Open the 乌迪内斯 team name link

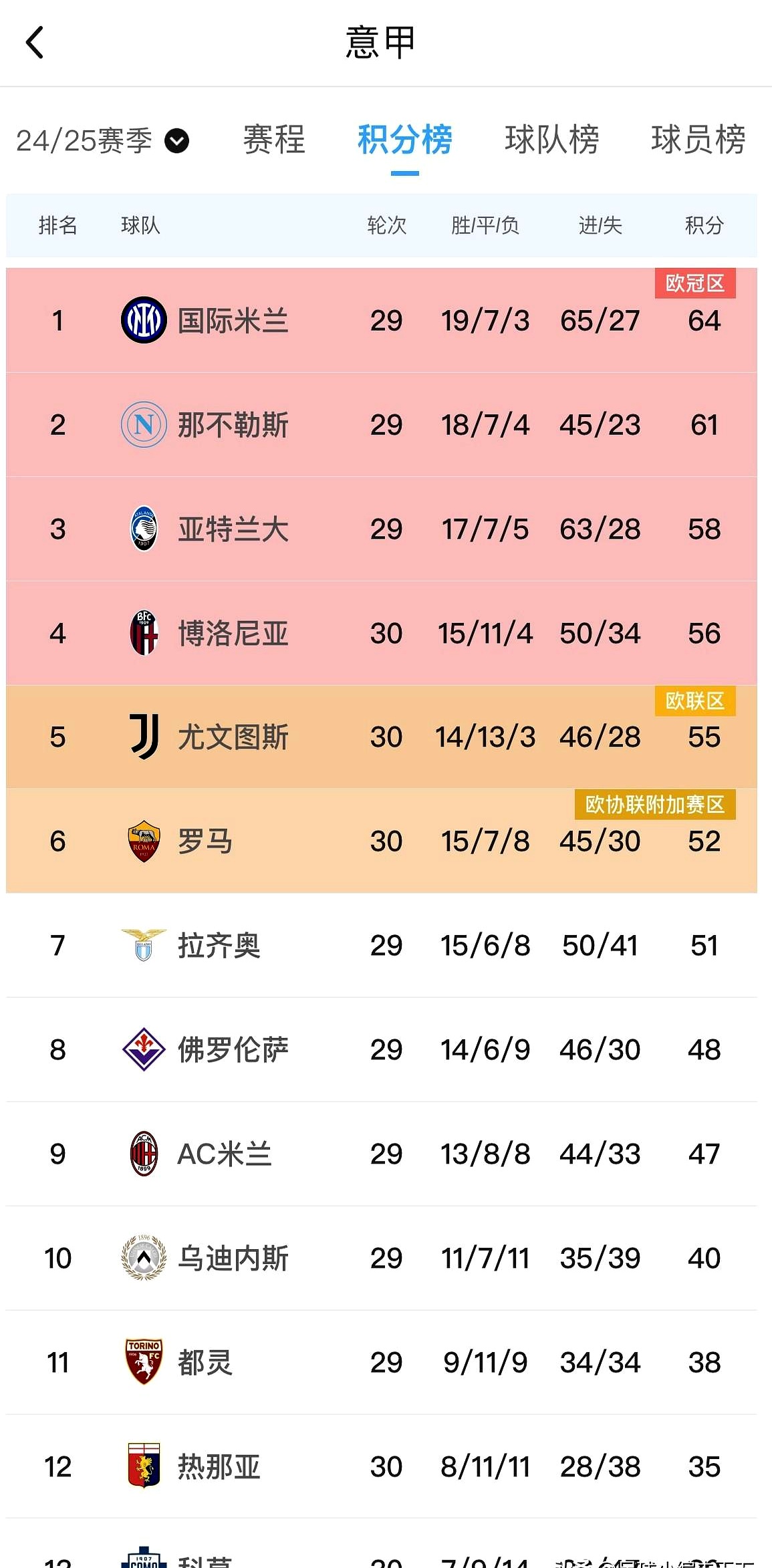(x=233, y=1258)
